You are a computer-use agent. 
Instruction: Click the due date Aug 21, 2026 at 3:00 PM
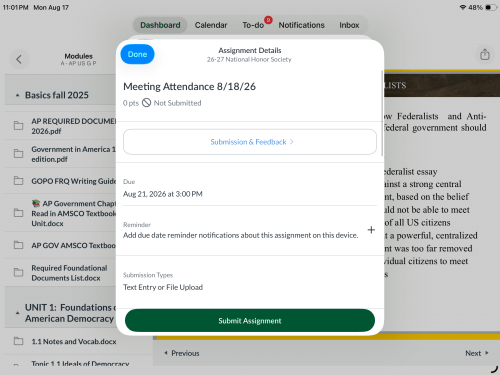point(163,194)
